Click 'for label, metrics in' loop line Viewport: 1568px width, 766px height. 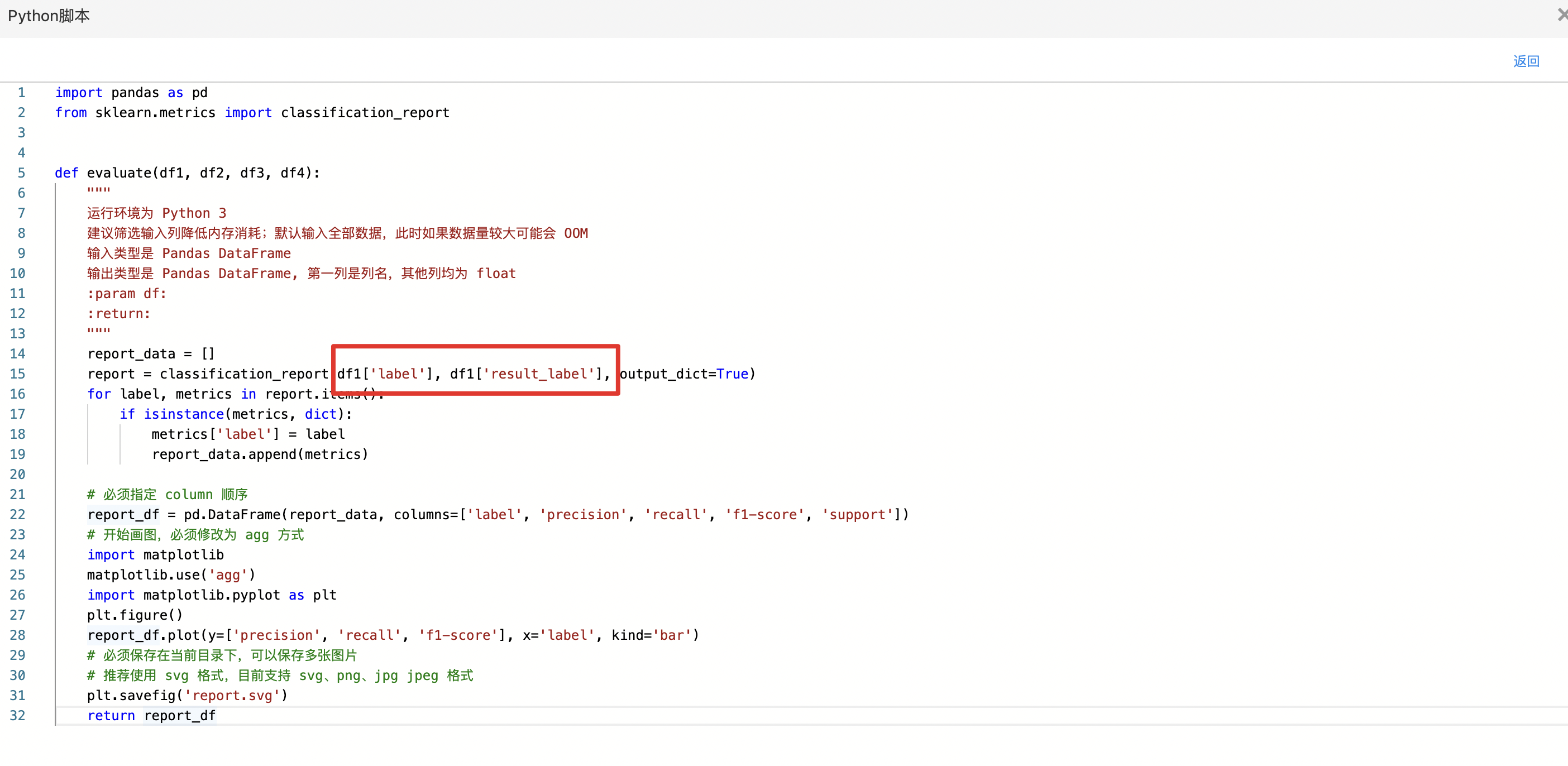[236, 394]
